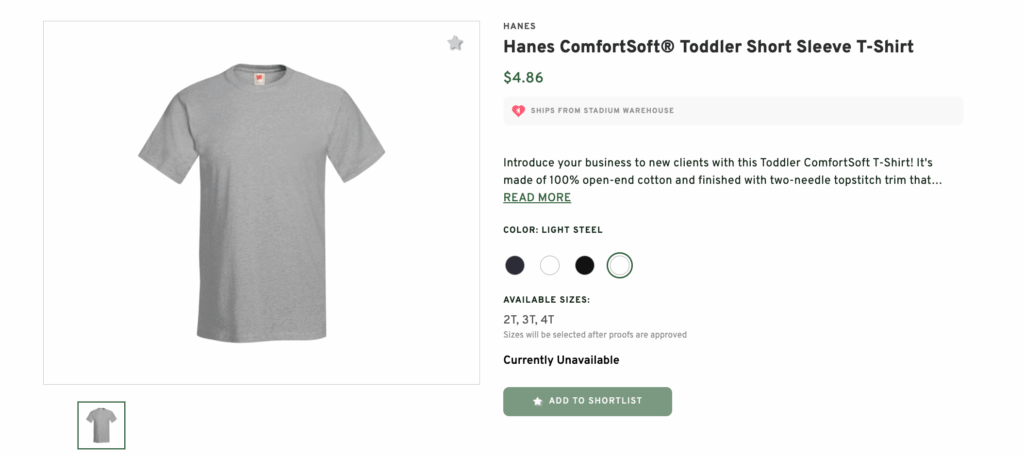
Task: Click 'Ships from Stadium Warehouse' badge text
Action: [602, 111]
